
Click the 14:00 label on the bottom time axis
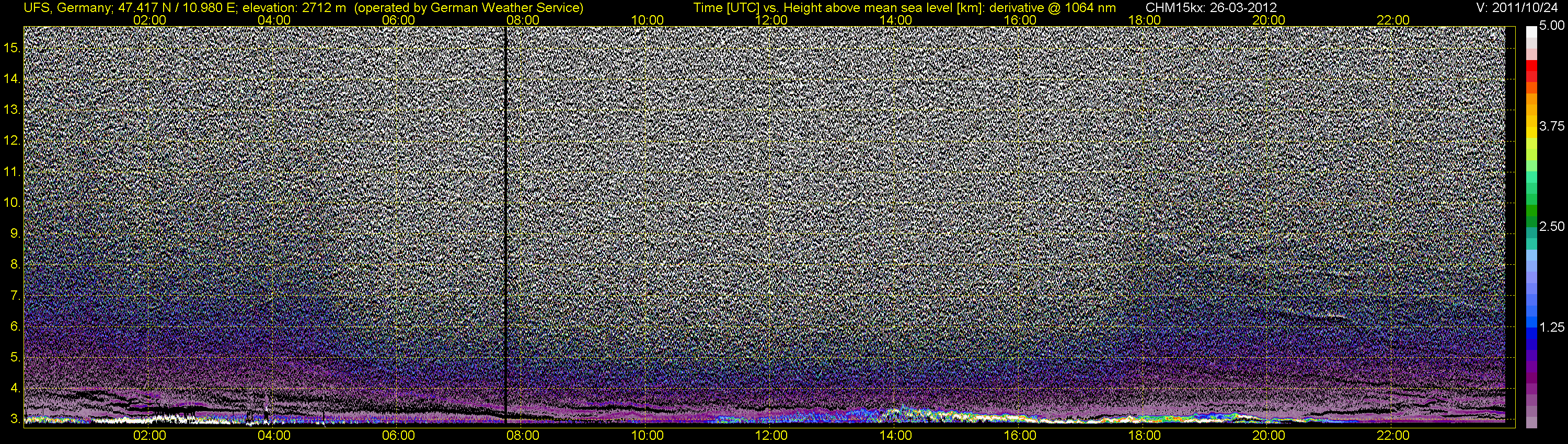coord(896,436)
